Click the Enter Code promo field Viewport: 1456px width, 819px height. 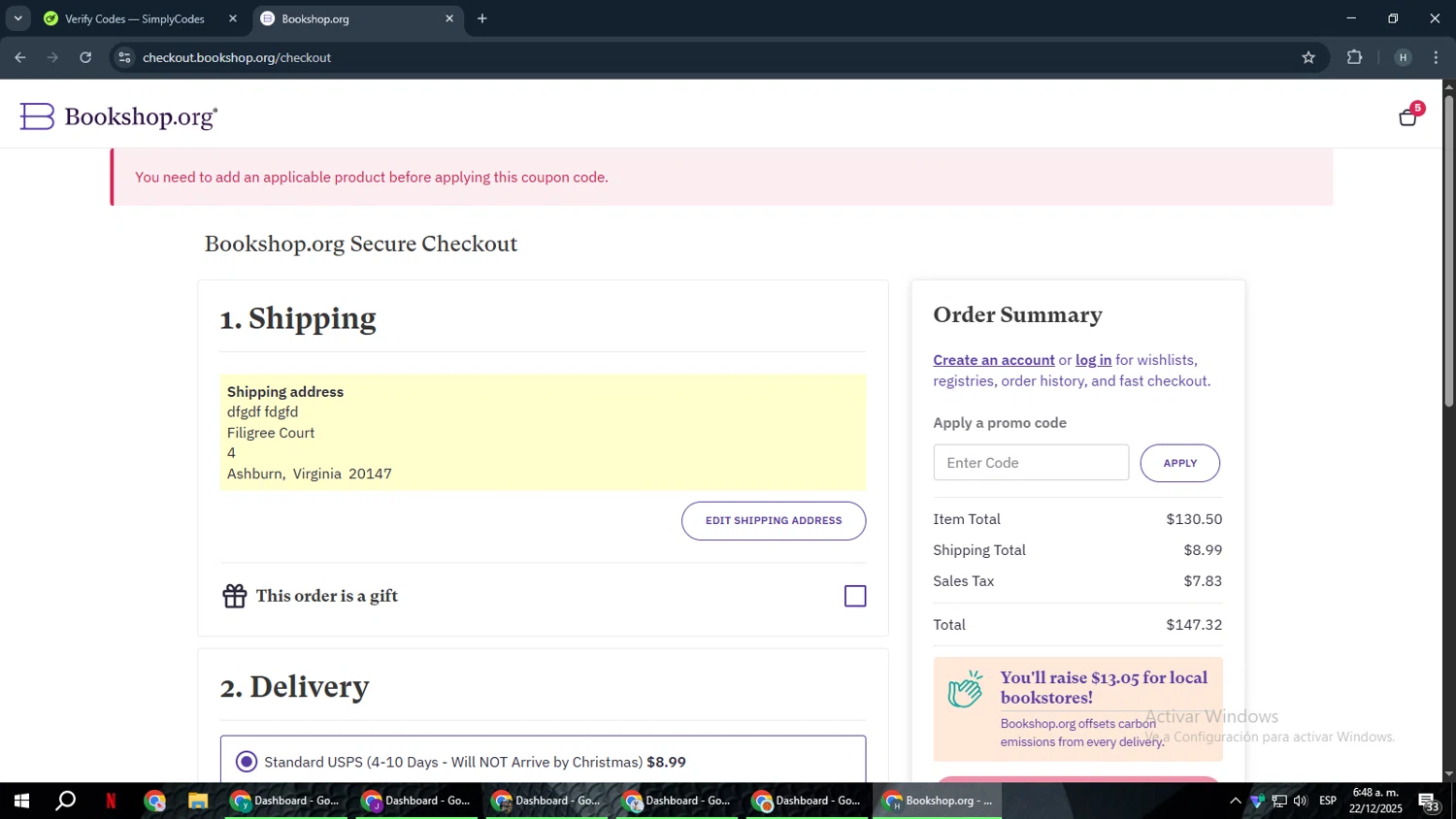(x=1031, y=463)
